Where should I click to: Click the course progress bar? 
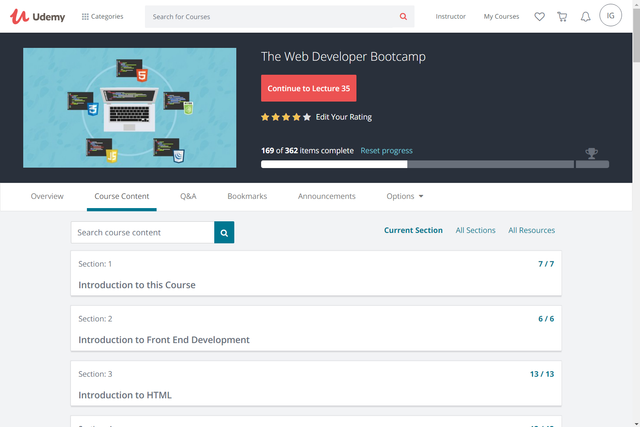point(417,164)
